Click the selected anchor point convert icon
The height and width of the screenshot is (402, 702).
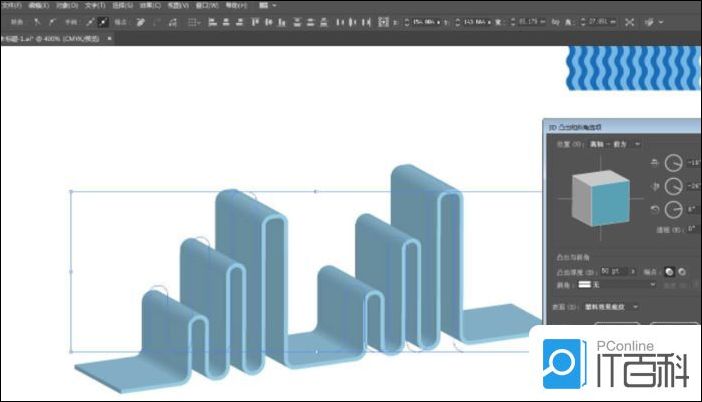[x=102, y=21]
